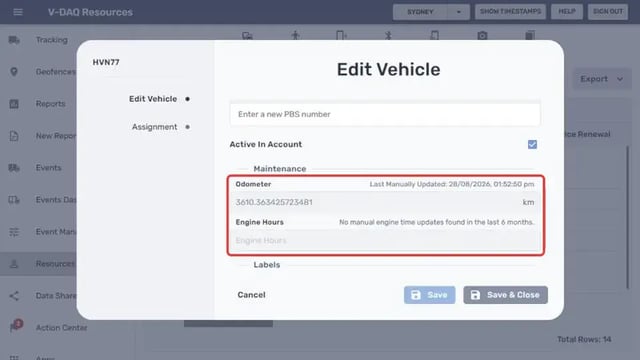
Task: Click the SIGN OUT button
Action: [608, 12]
